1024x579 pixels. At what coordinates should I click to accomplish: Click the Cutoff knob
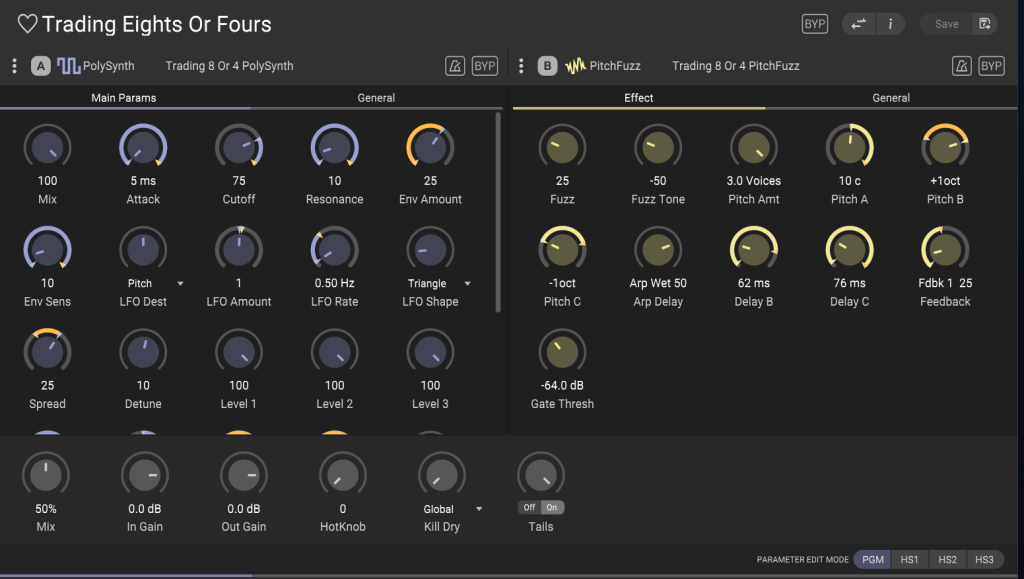(239, 147)
